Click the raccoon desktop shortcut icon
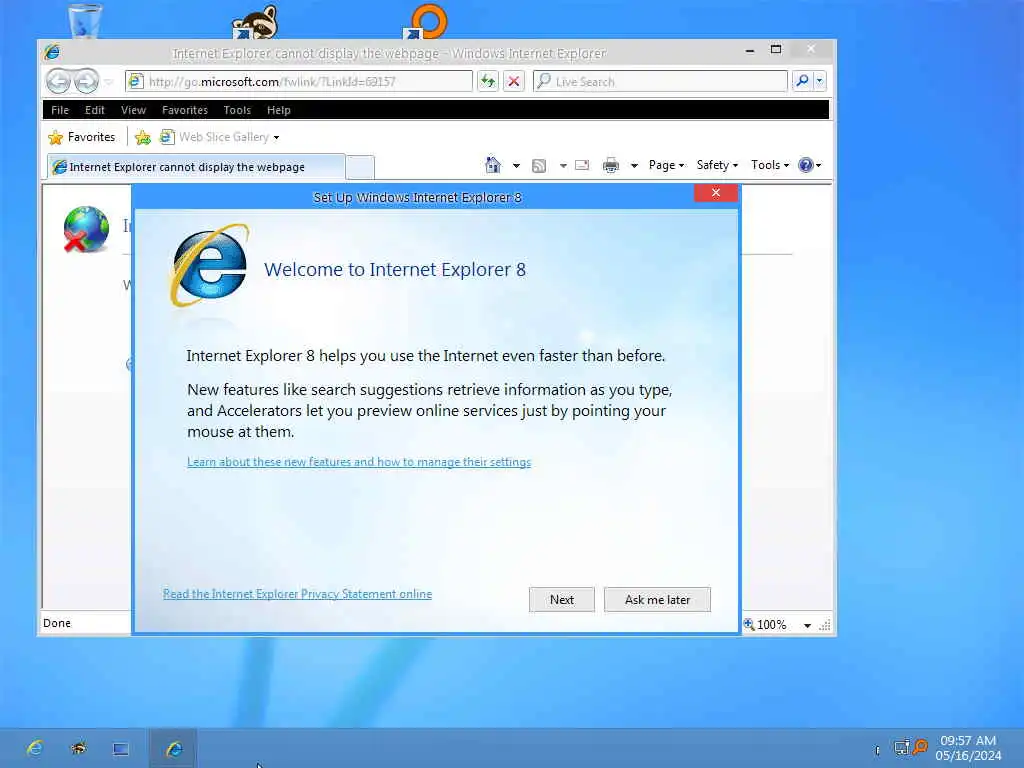The height and width of the screenshot is (768, 1024). tap(255, 21)
